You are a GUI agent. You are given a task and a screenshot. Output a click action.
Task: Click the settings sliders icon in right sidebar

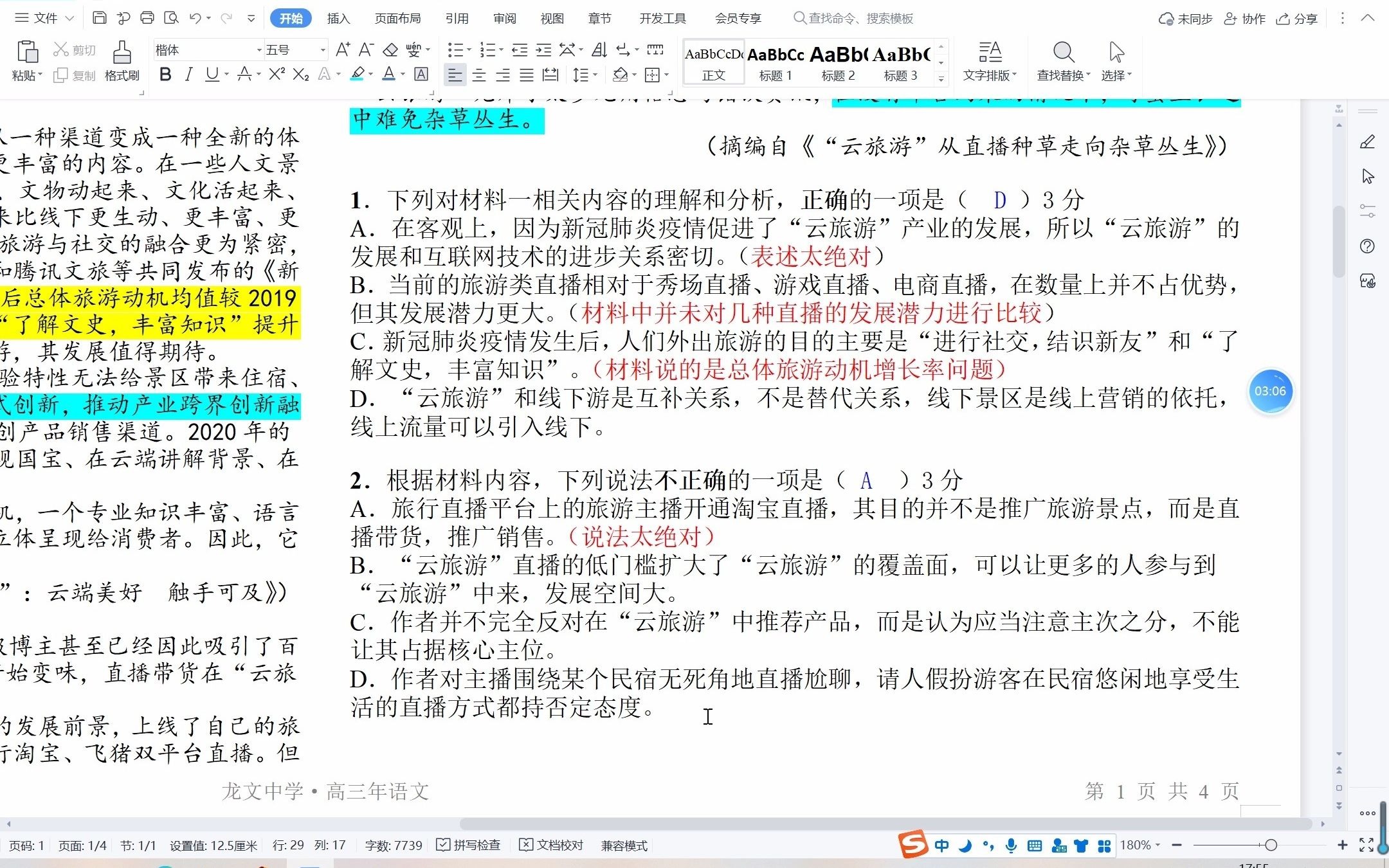tap(1367, 211)
